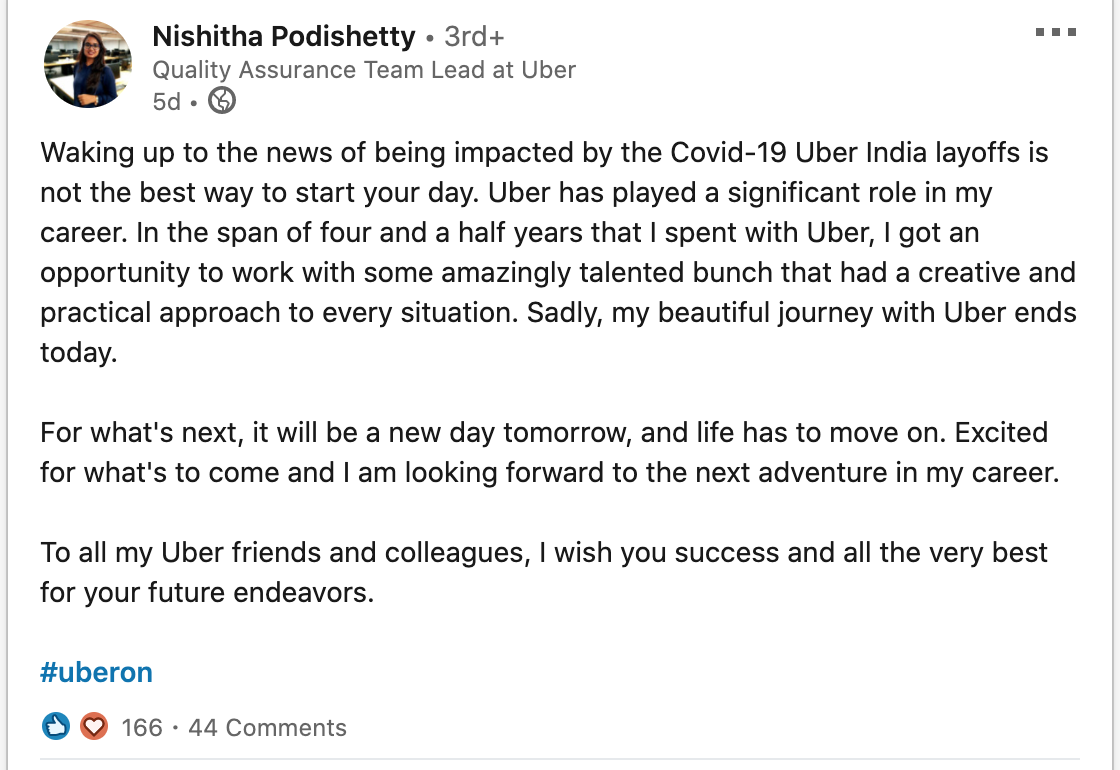Click the line starting "opportunity to work with"

pyautogui.click(x=558, y=273)
